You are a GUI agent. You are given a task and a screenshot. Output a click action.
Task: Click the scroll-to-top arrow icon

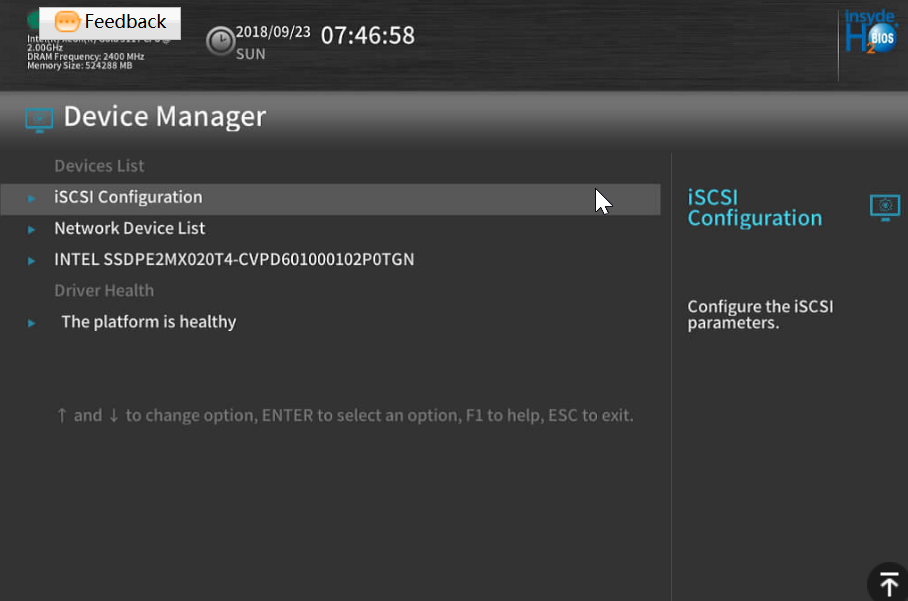[x=888, y=583]
